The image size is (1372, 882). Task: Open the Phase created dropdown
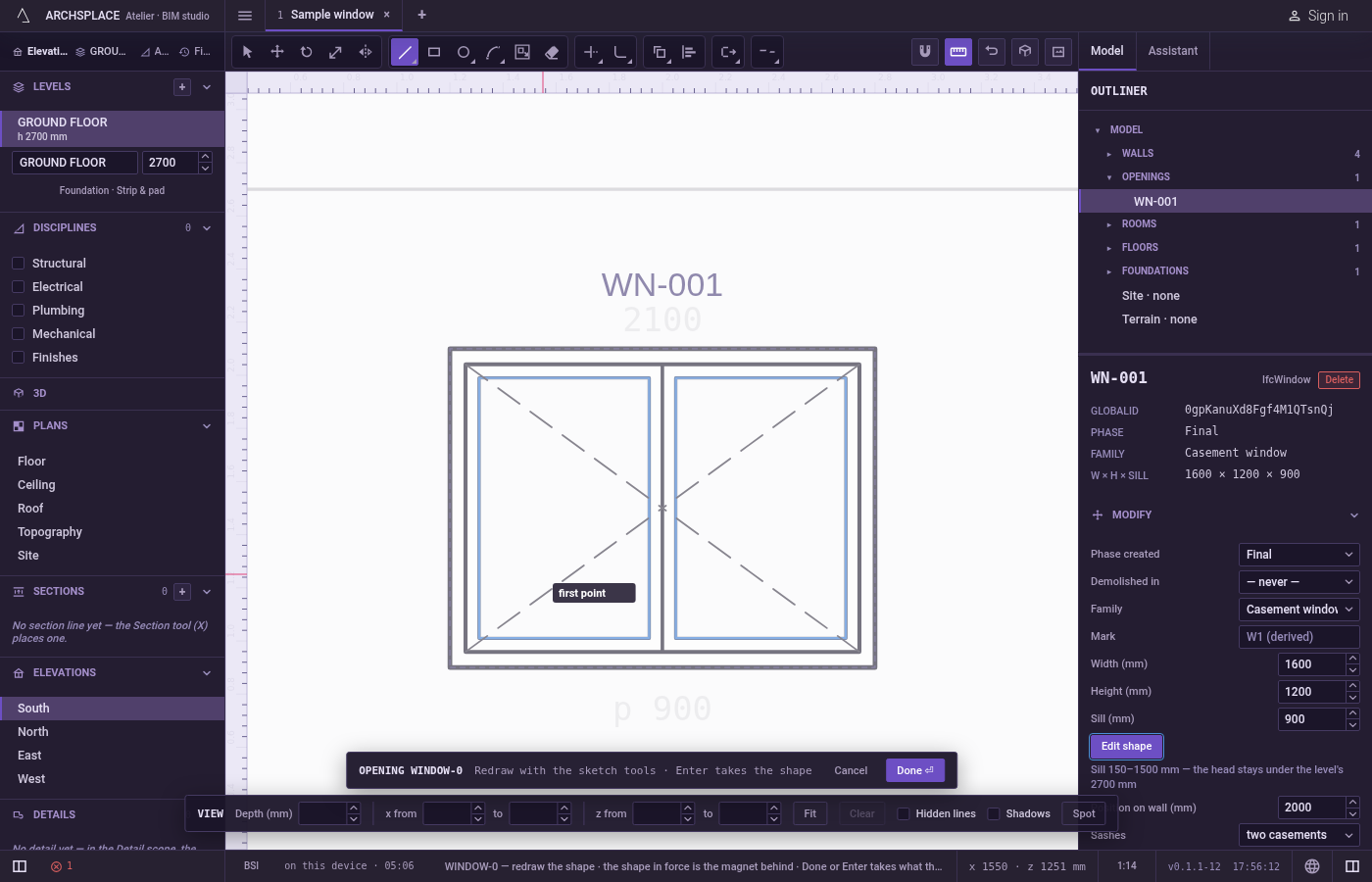click(x=1298, y=555)
